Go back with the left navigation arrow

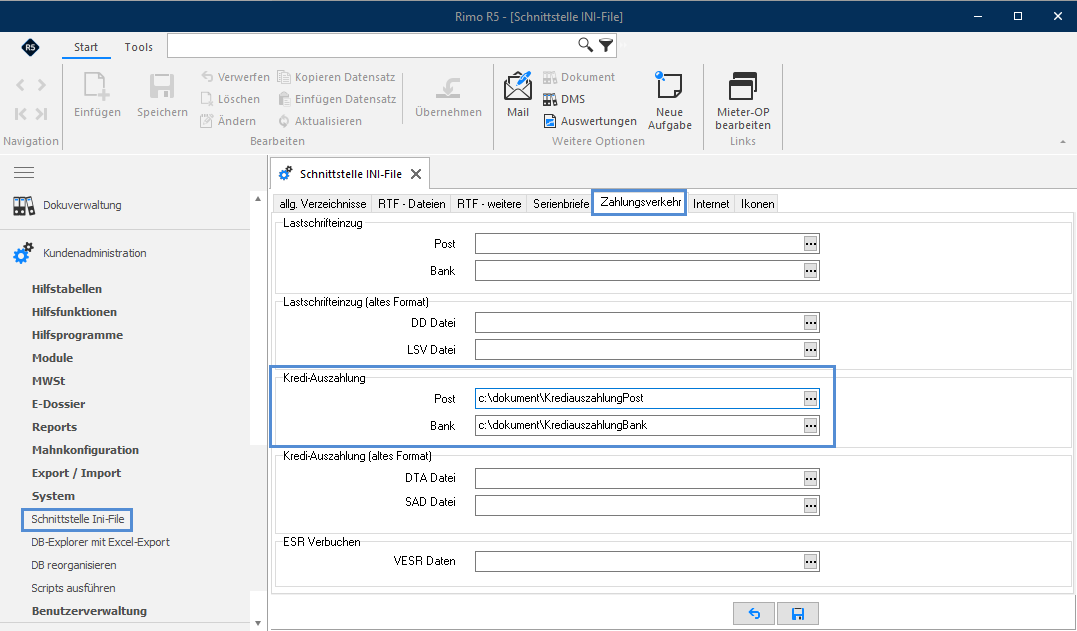tap(21, 85)
